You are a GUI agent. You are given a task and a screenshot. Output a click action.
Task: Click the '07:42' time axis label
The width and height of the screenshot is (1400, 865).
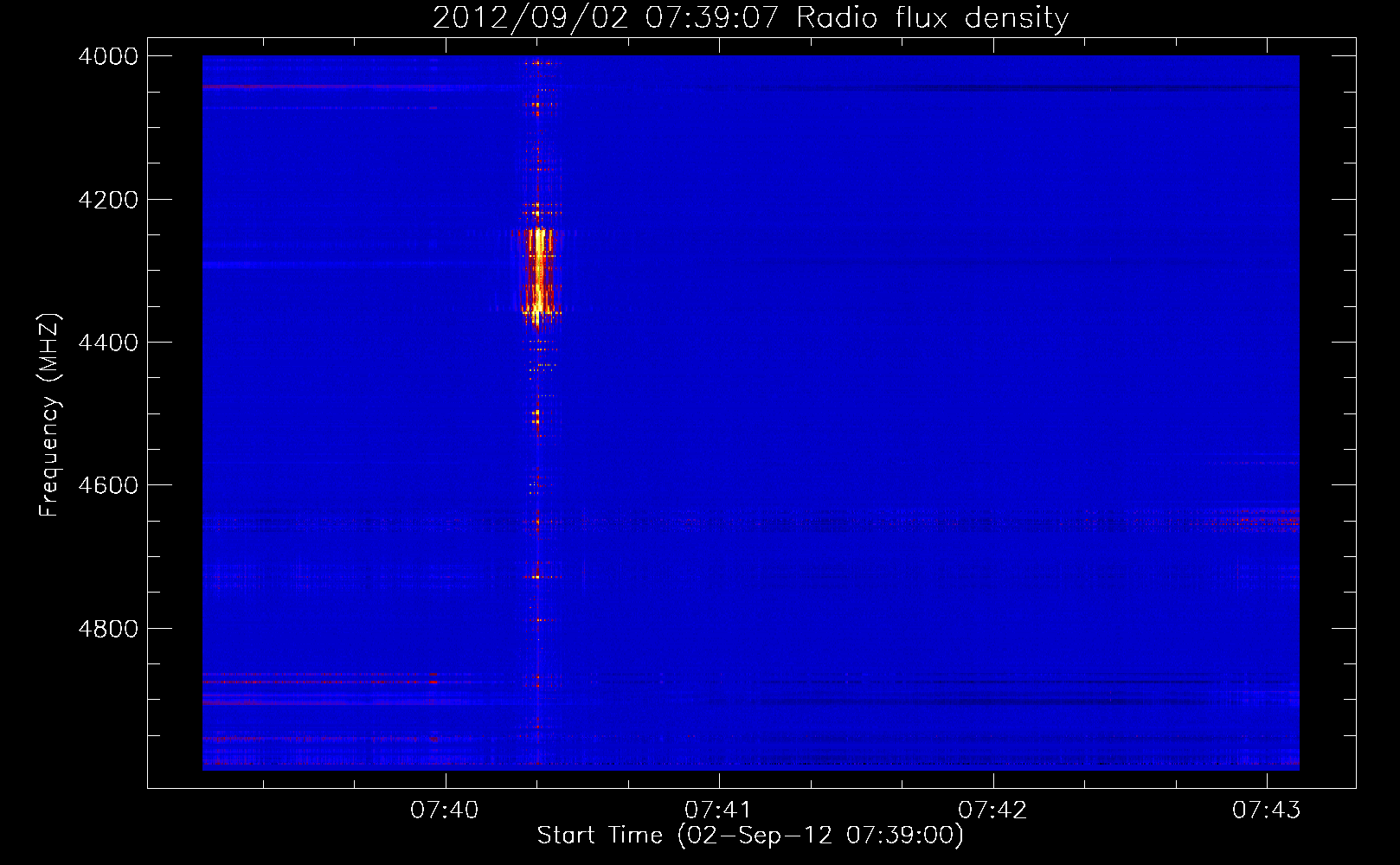pyautogui.click(x=992, y=811)
